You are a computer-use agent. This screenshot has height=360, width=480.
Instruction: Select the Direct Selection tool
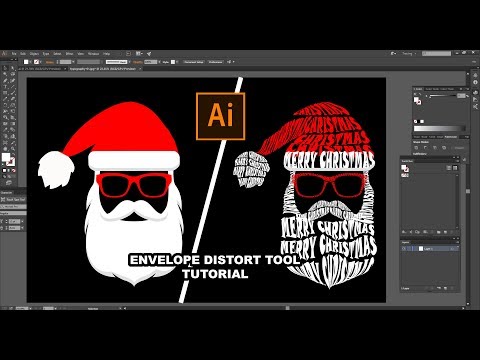click(x=13, y=68)
